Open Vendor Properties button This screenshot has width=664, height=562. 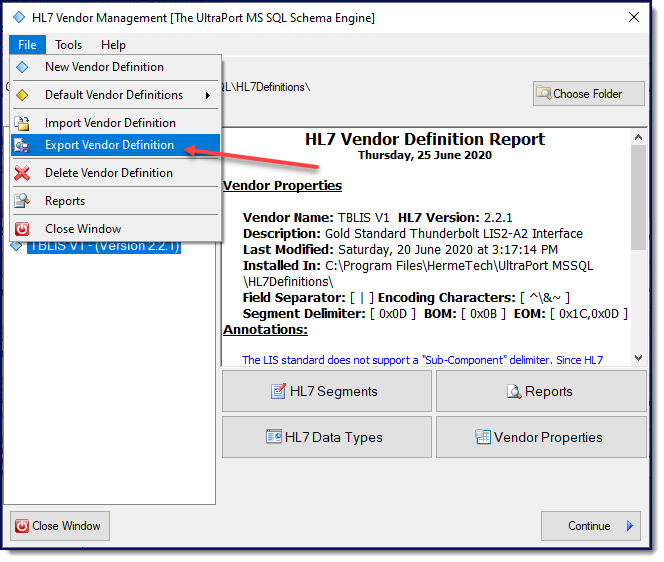coord(541,437)
